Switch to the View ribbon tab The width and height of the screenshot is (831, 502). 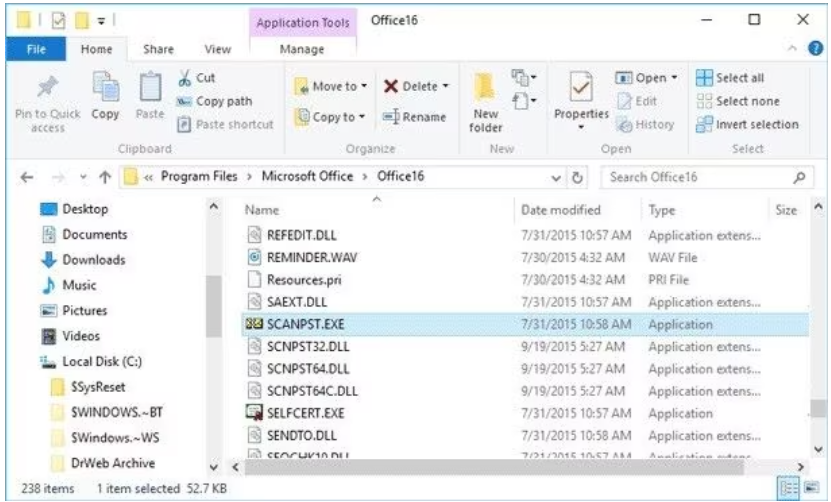tap(218, 49)
